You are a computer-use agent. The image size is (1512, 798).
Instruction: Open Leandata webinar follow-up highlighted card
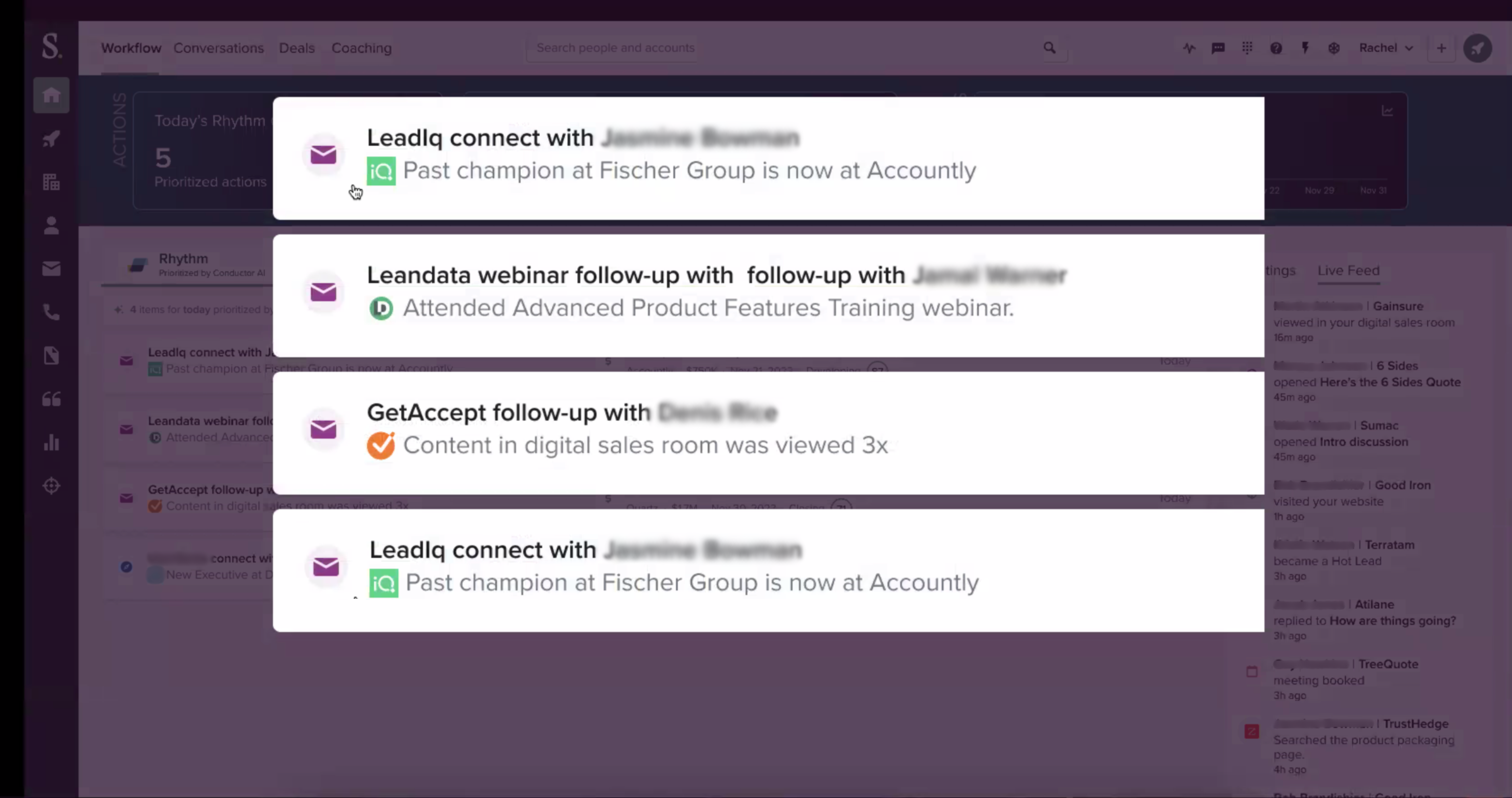click(768, 296)
